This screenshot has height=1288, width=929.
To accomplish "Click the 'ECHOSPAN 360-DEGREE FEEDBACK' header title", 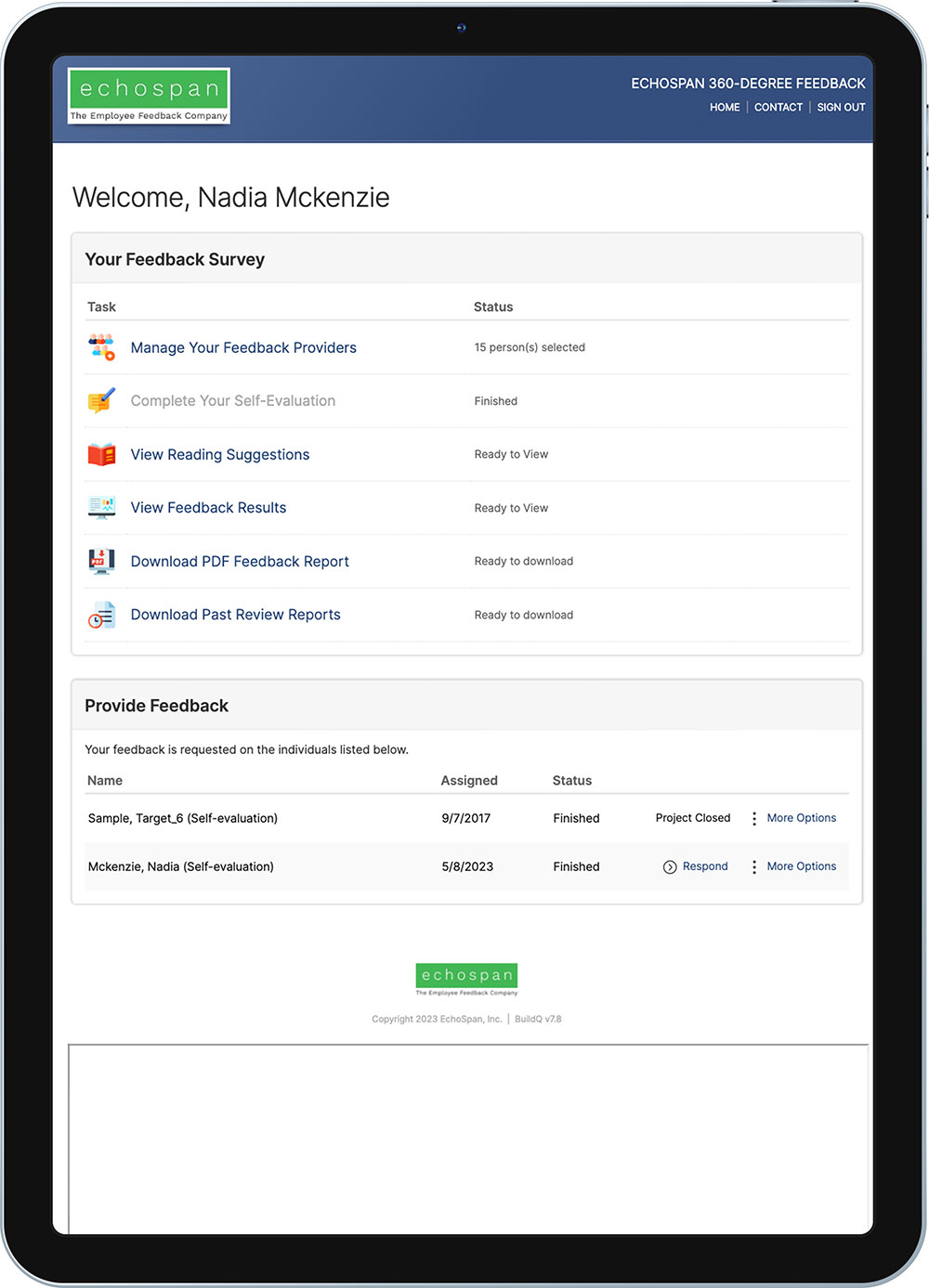I will click(x=749, y=84).
